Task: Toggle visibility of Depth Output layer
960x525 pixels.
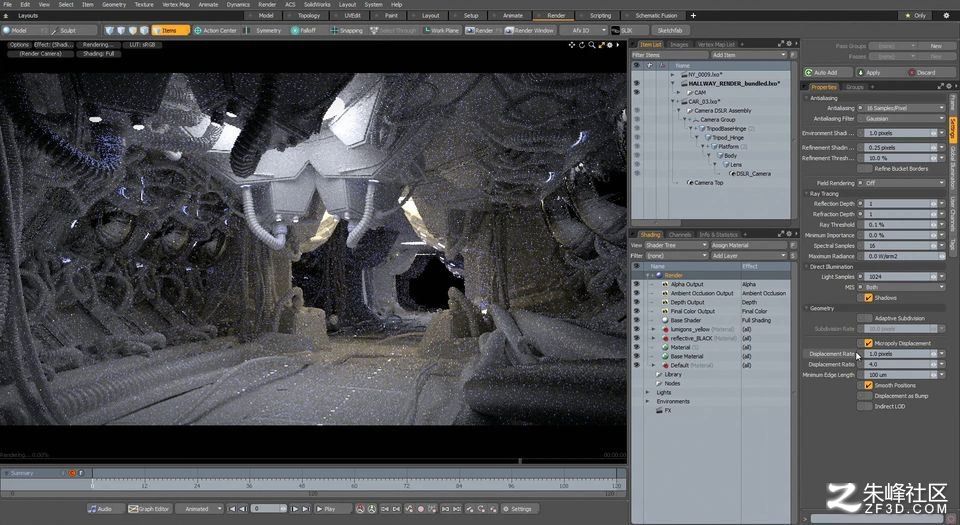Action: coord(637,302)
